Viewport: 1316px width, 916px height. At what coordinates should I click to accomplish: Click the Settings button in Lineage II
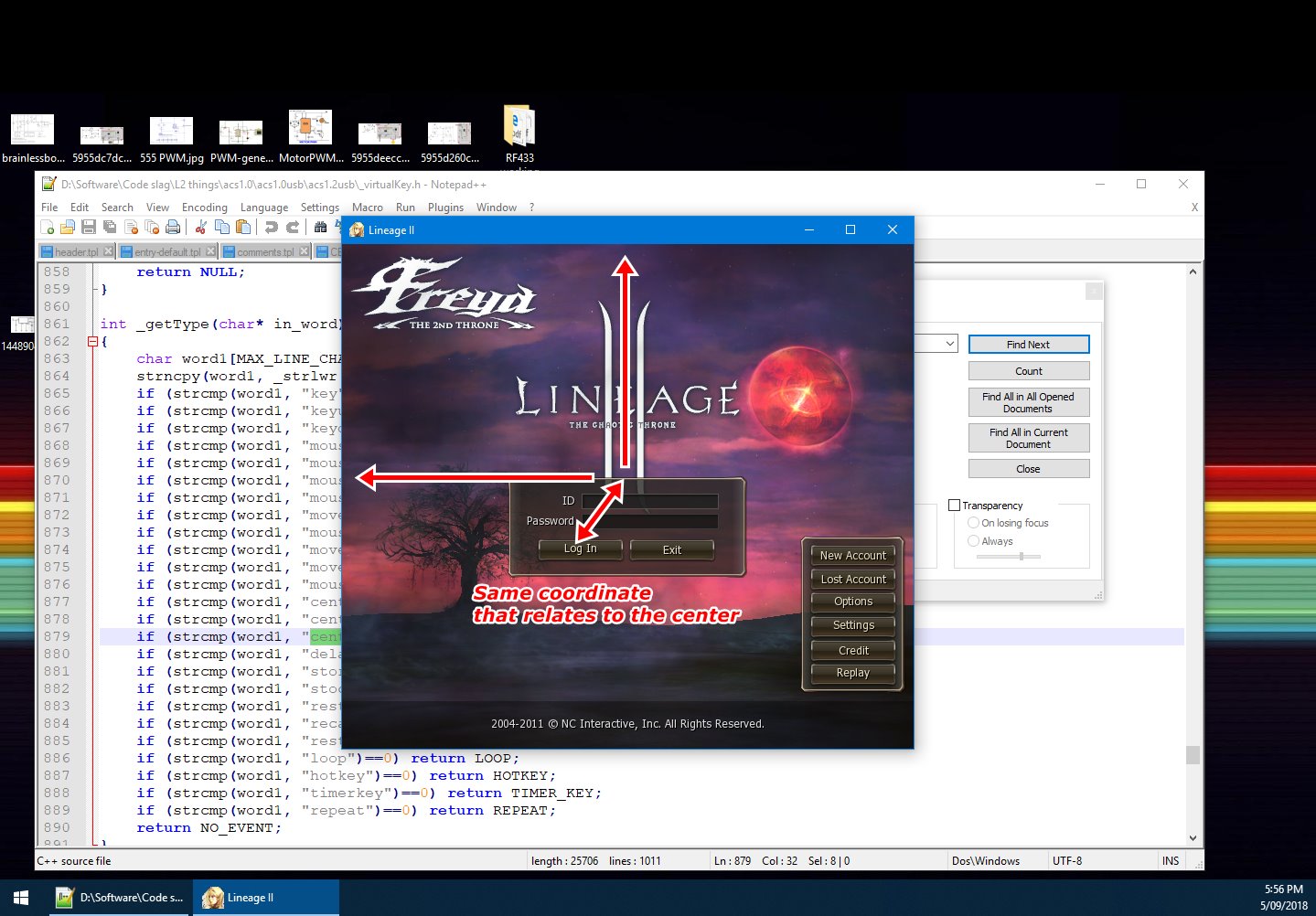click(852, 625)
